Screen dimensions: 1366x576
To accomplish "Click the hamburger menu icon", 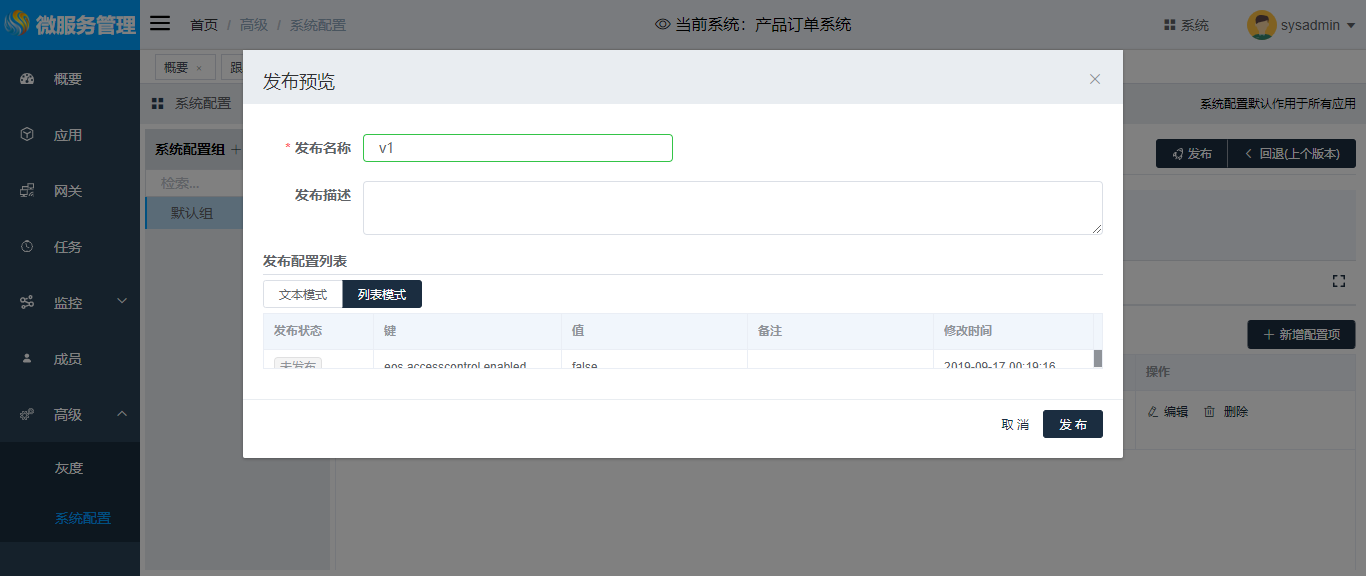I will [160, 24].
